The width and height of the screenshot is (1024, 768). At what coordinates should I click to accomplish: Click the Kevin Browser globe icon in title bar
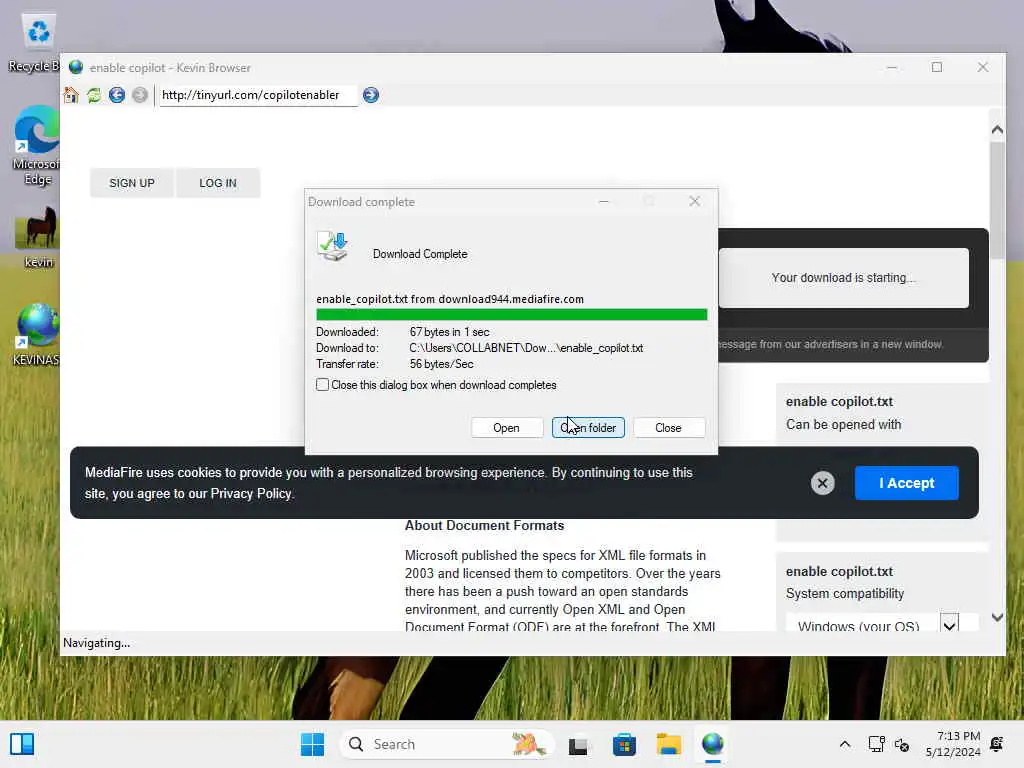(76, 67)
